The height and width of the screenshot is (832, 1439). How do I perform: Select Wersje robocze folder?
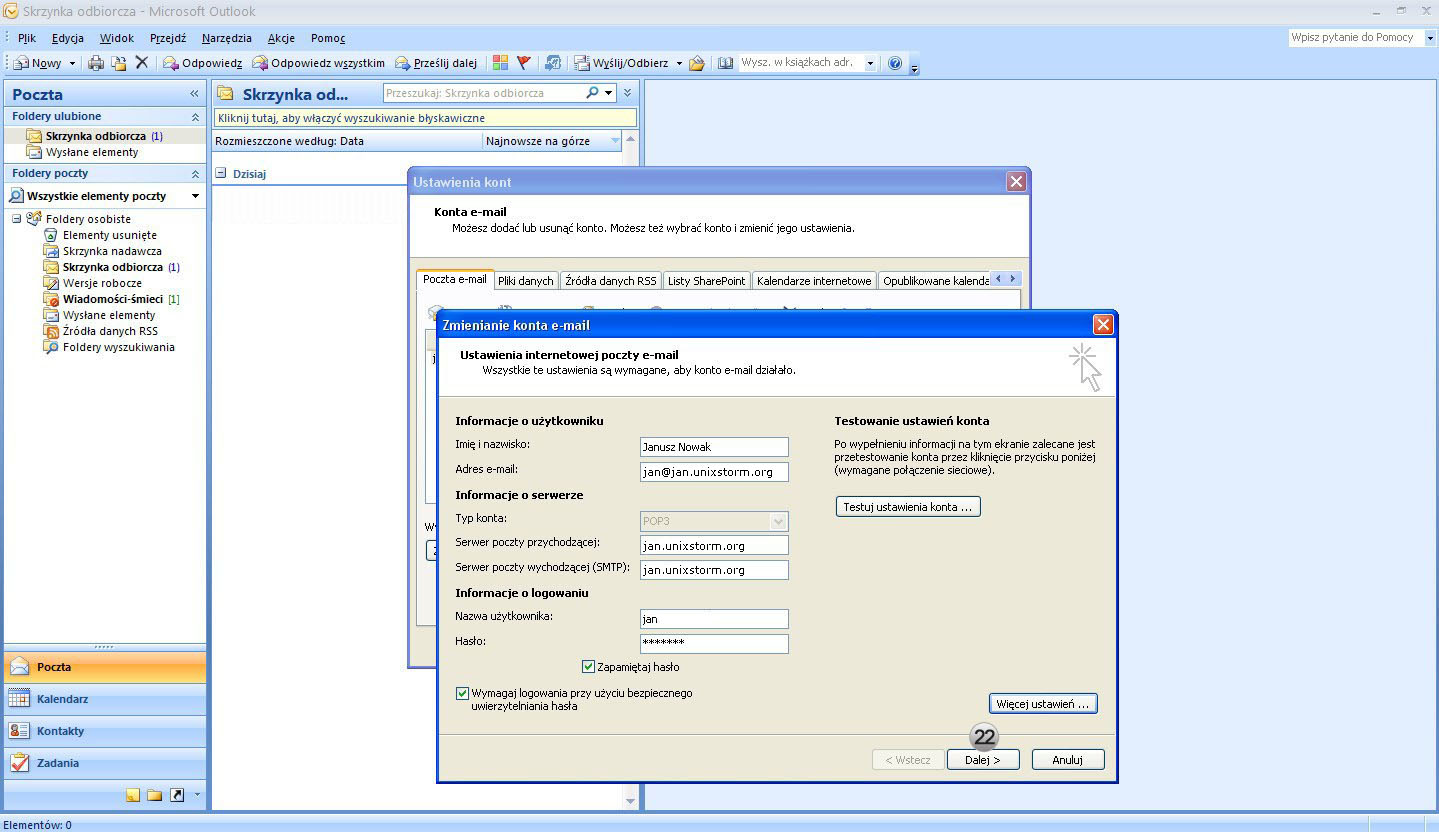[x=102, y=283]
